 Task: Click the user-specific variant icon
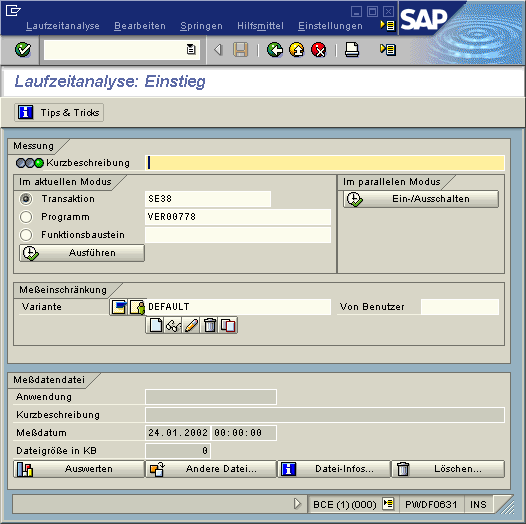click(137, 307)
